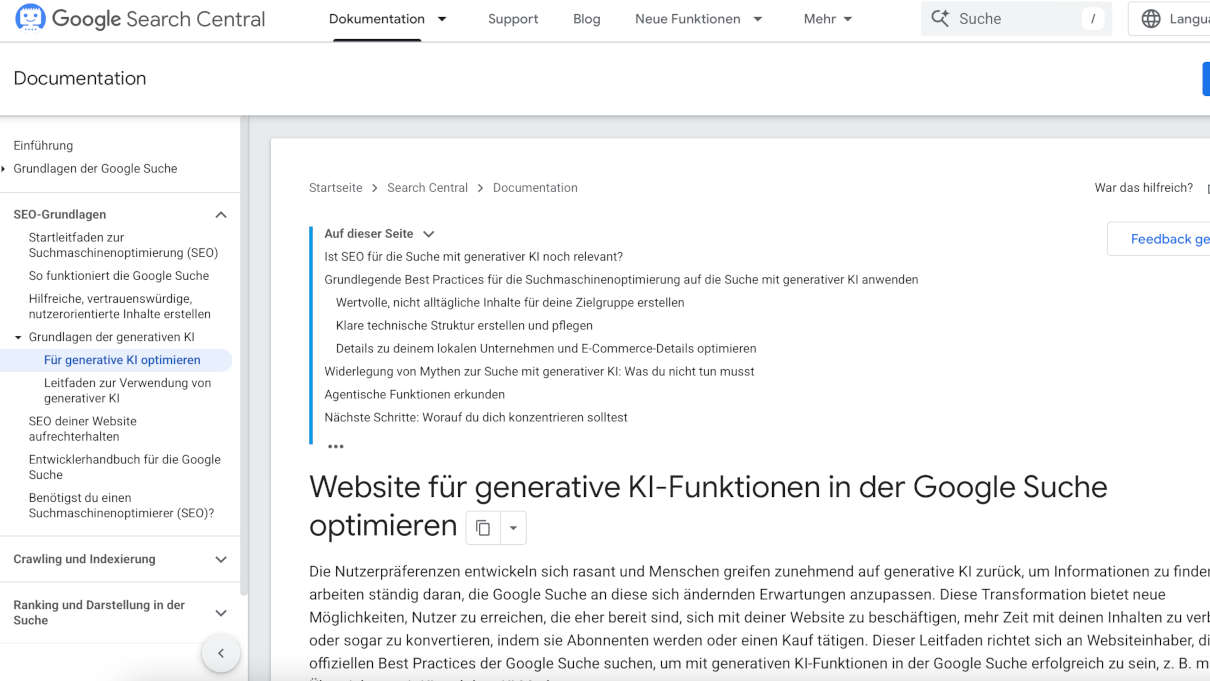Jump to 'Grundlegende Best Practices' section link

(621, 280)
